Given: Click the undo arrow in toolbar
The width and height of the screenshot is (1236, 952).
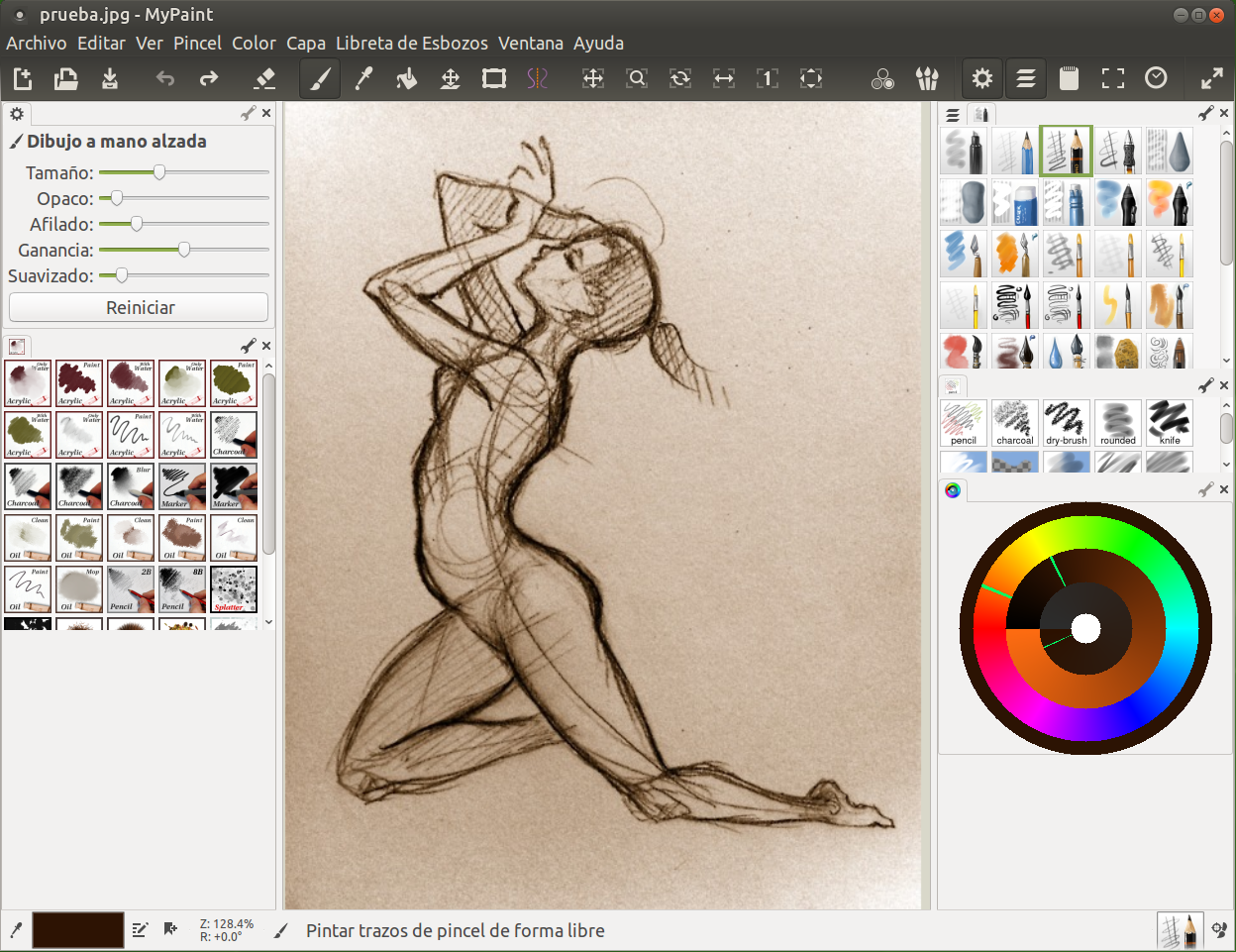Looking at the screenshot, I should coord(165,79).
